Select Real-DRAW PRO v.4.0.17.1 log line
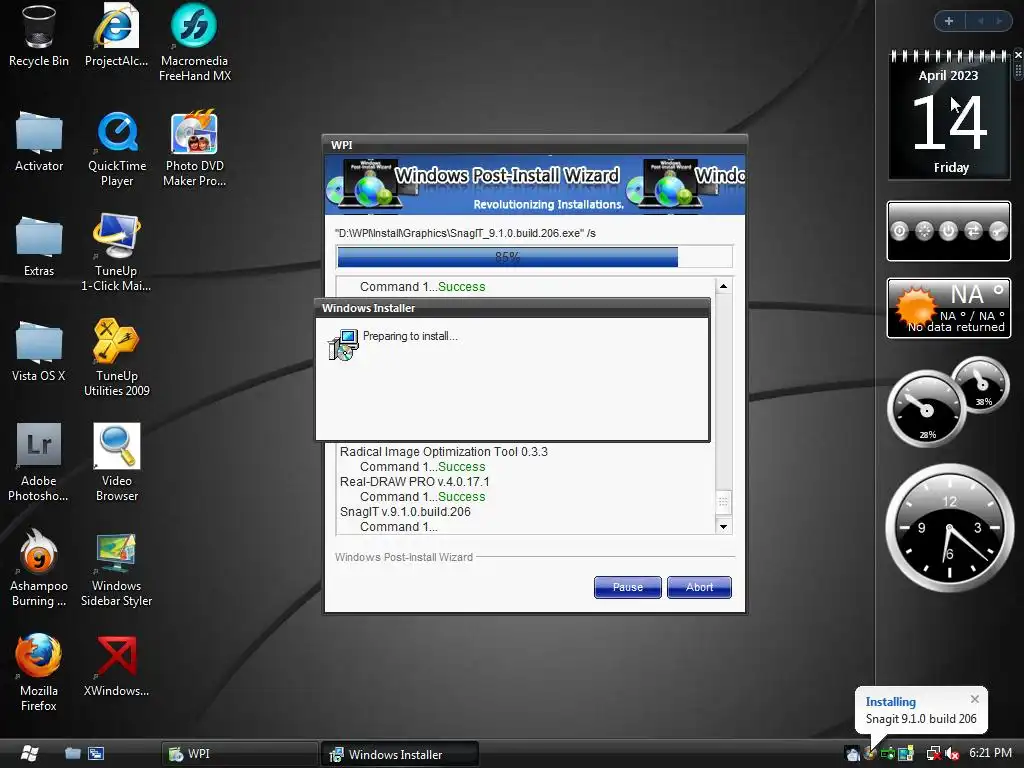 click(414, 481)
